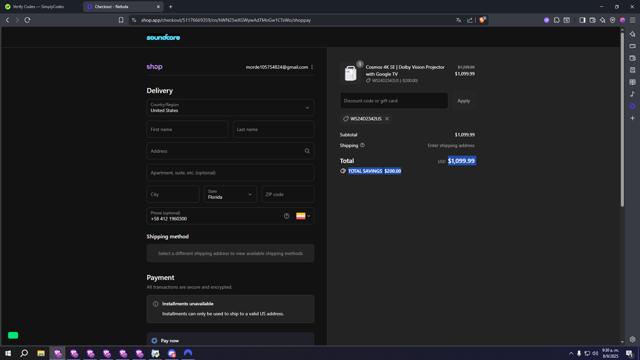Open the notification center icon
This screenshot has width=640, height=360.
[x=629, y=353]
